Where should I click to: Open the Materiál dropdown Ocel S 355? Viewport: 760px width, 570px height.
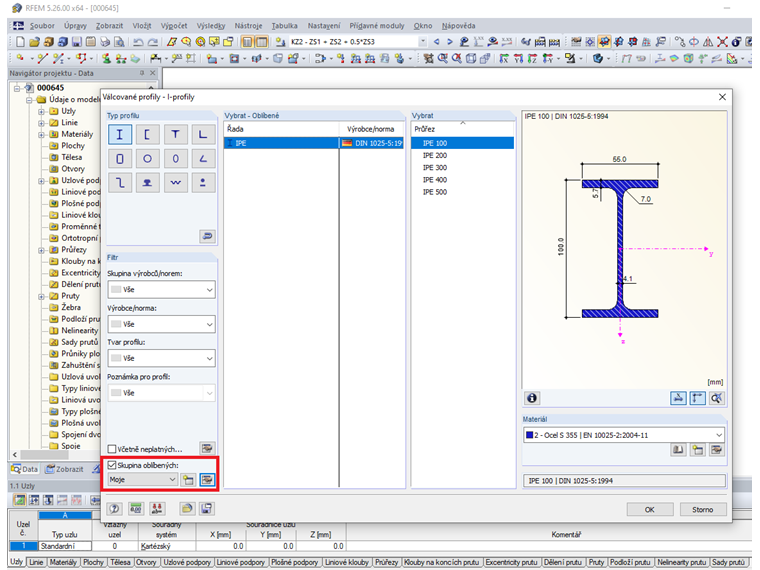624,435
